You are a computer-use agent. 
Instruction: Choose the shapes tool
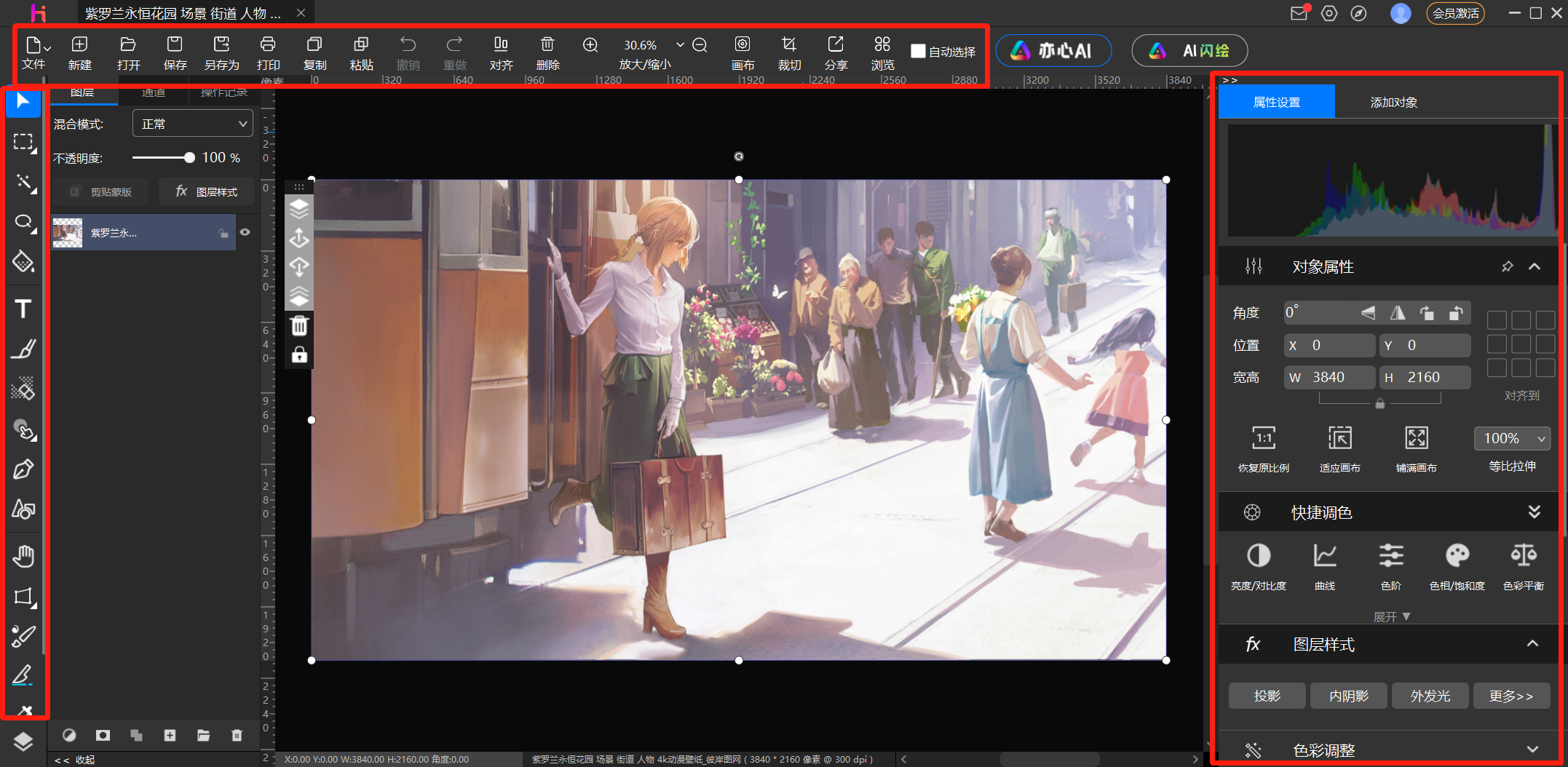pyautogui.click(x=23, y=509)
